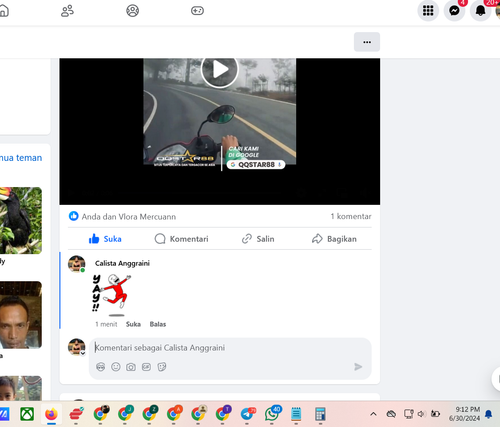Open WhatsApp from the taskbar
Screen dimensions: 500x427
[272, 414]
